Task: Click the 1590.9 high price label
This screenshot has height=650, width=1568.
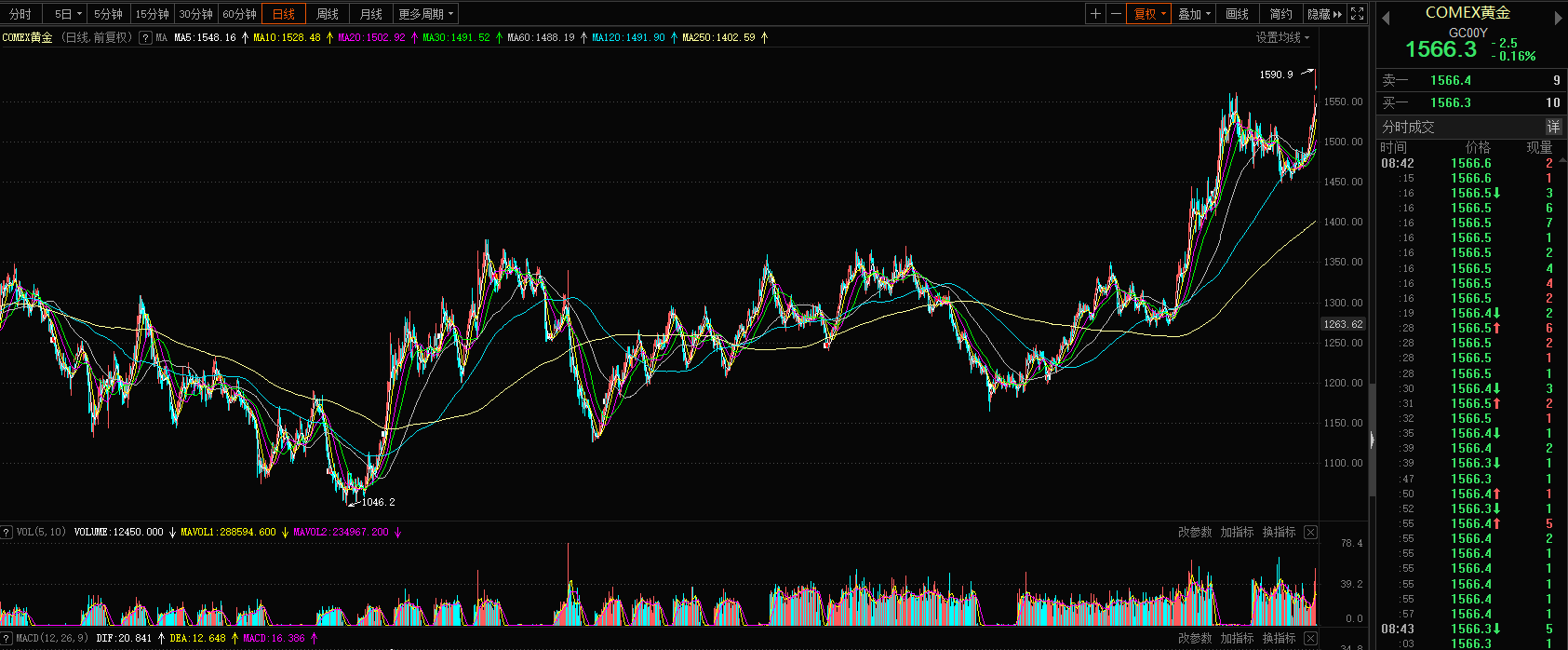Action: [x=1276, y=74]
